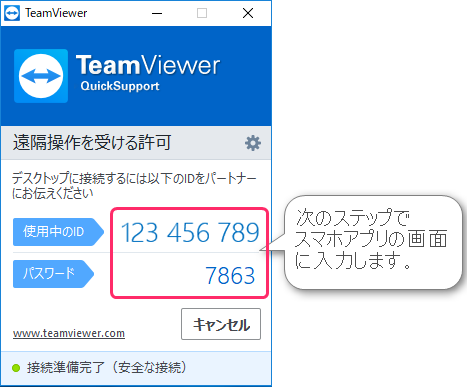The height and width of the screenshot is (387, 467).
Task: Click the デスクトップに接続する instruction text
Action: pos(134,185)
